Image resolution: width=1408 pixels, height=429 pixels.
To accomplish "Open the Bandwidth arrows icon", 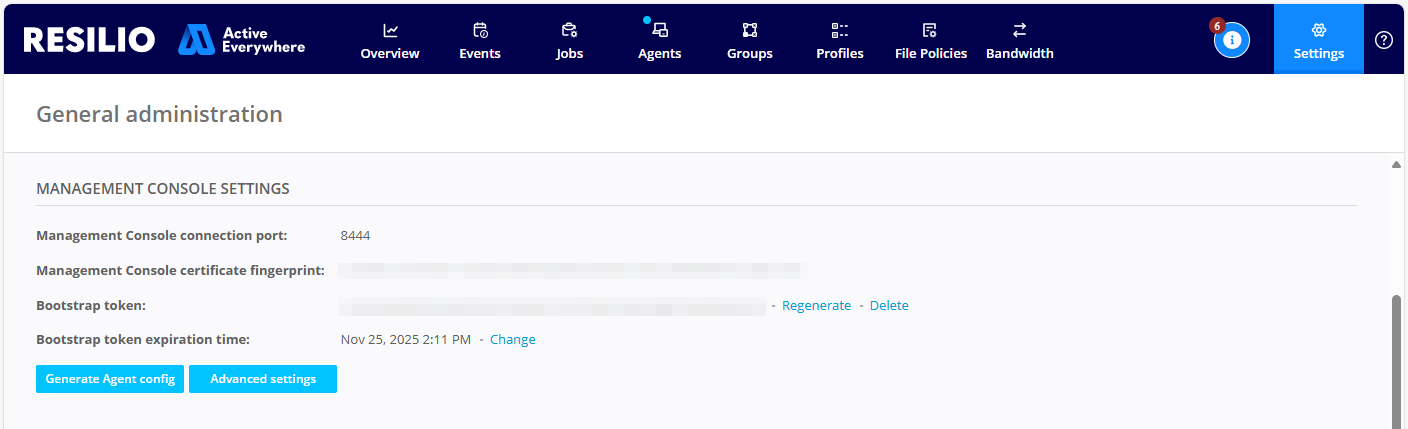I will pyautogui.click(x=1019, y=30).
